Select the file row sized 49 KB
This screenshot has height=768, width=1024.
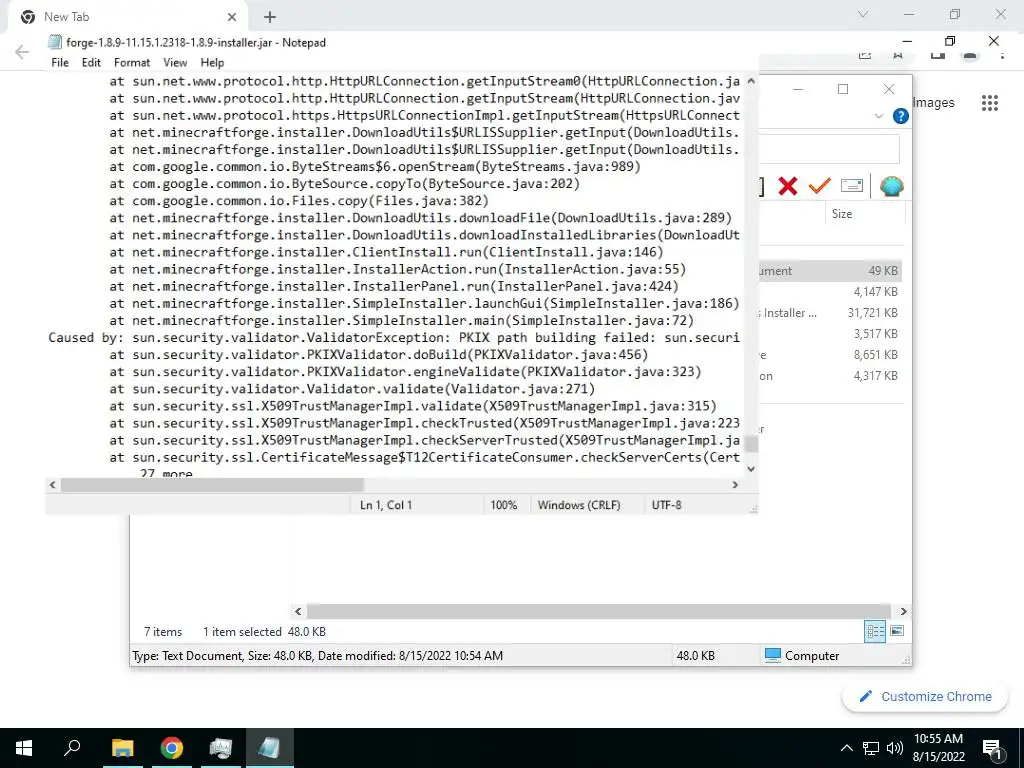coord(830,270)
